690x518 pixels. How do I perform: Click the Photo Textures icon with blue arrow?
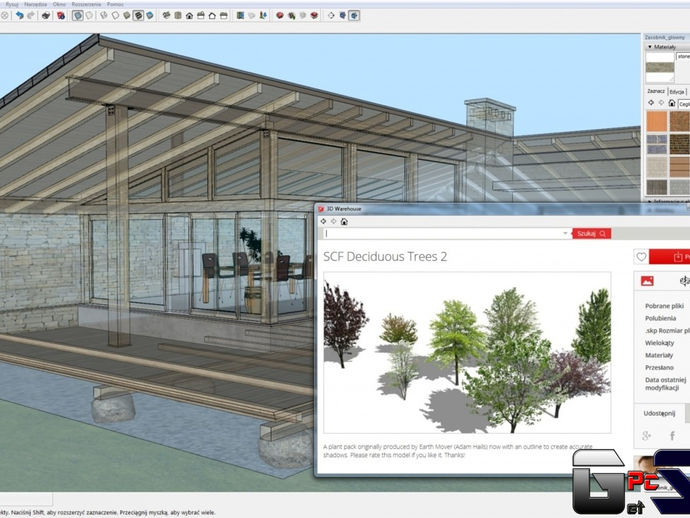pyautogui.click(x=263, y=15)
